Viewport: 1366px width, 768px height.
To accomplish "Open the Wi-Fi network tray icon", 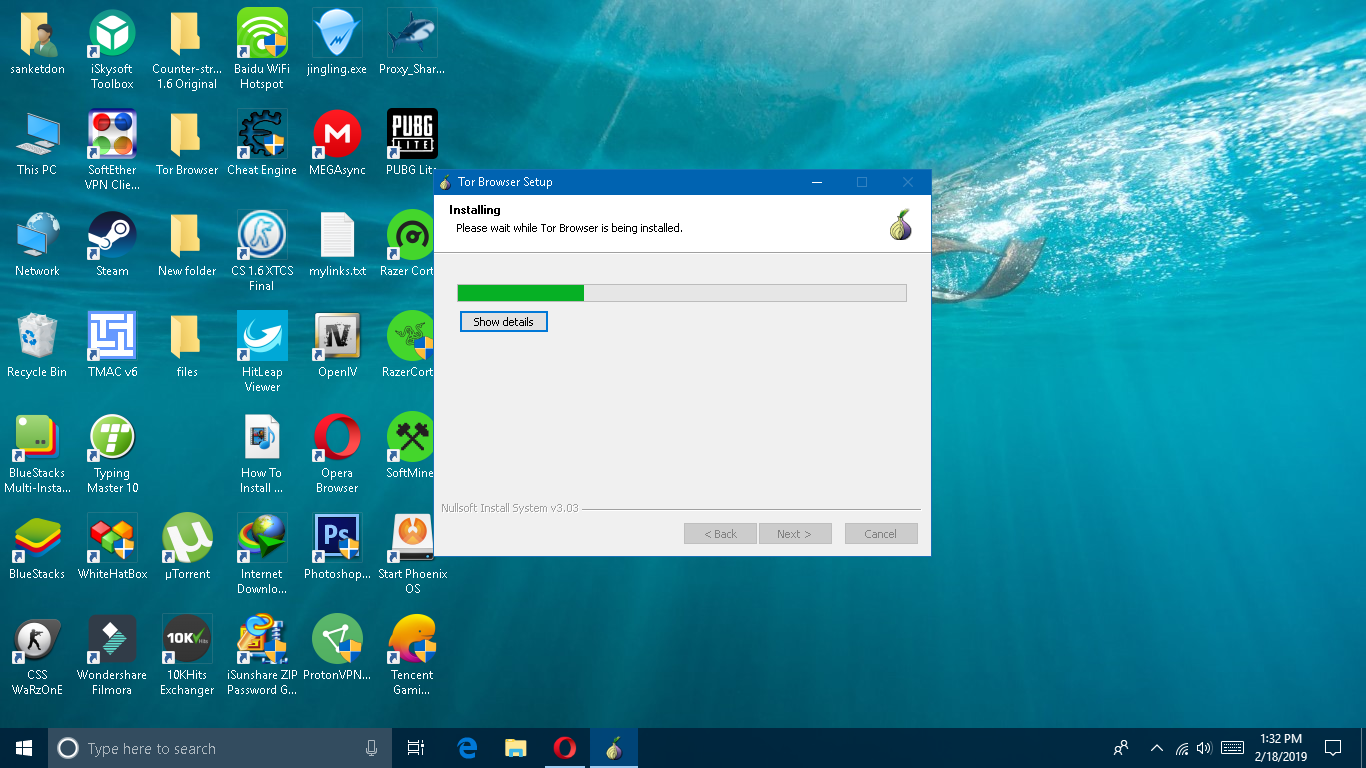I will [x=1182, y=748].
